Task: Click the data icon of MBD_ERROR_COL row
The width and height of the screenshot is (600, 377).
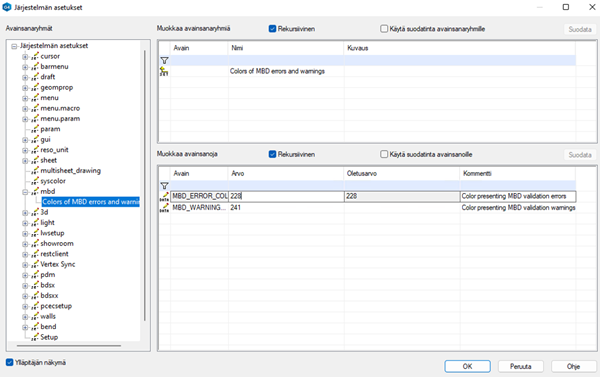Action: pos(164,197)
